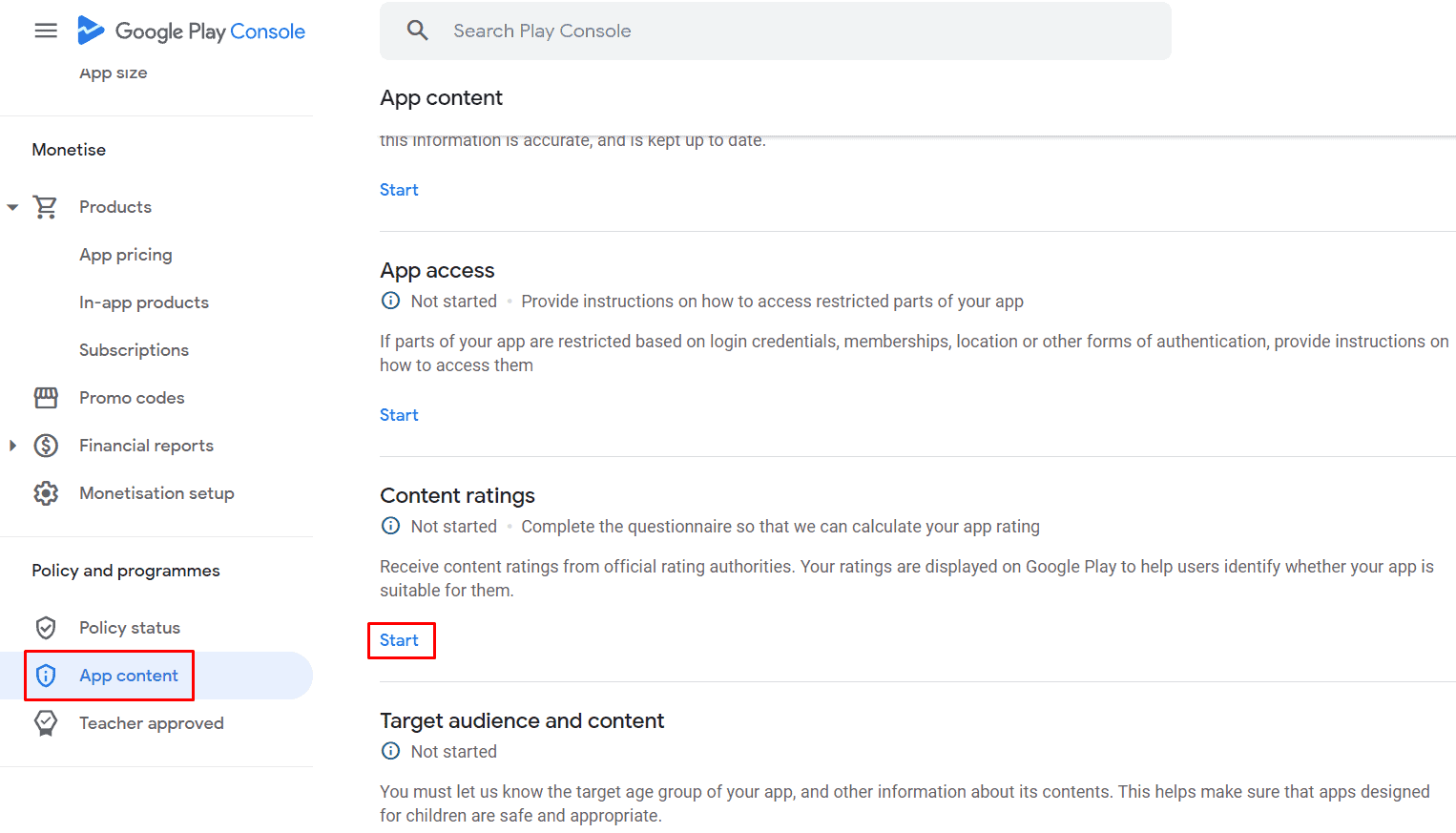
Task: Open the In-app products page
Action: point(144,302)
